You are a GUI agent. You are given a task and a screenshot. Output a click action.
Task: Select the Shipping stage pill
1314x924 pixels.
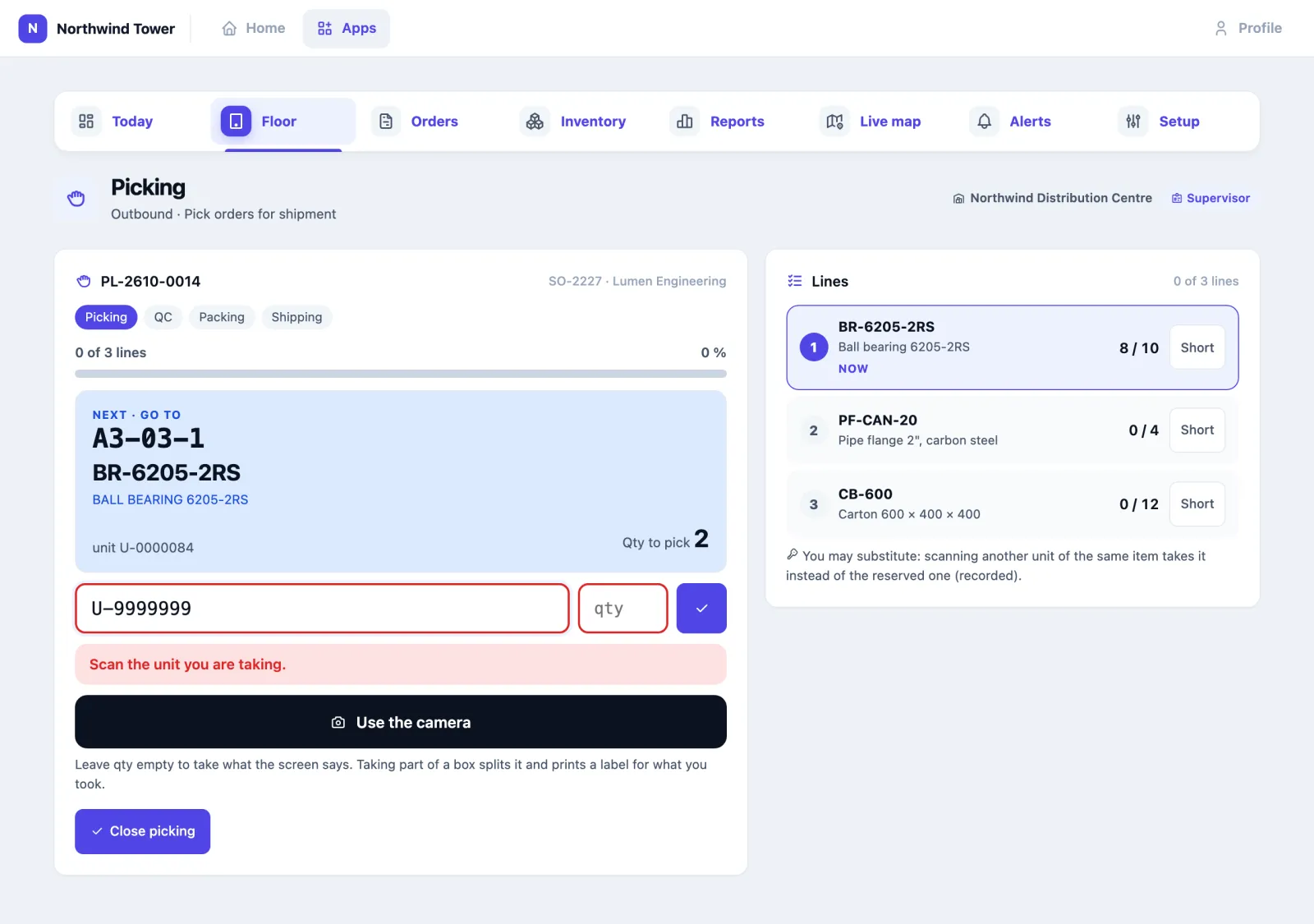pyautogui.click(x=296, y=317)
